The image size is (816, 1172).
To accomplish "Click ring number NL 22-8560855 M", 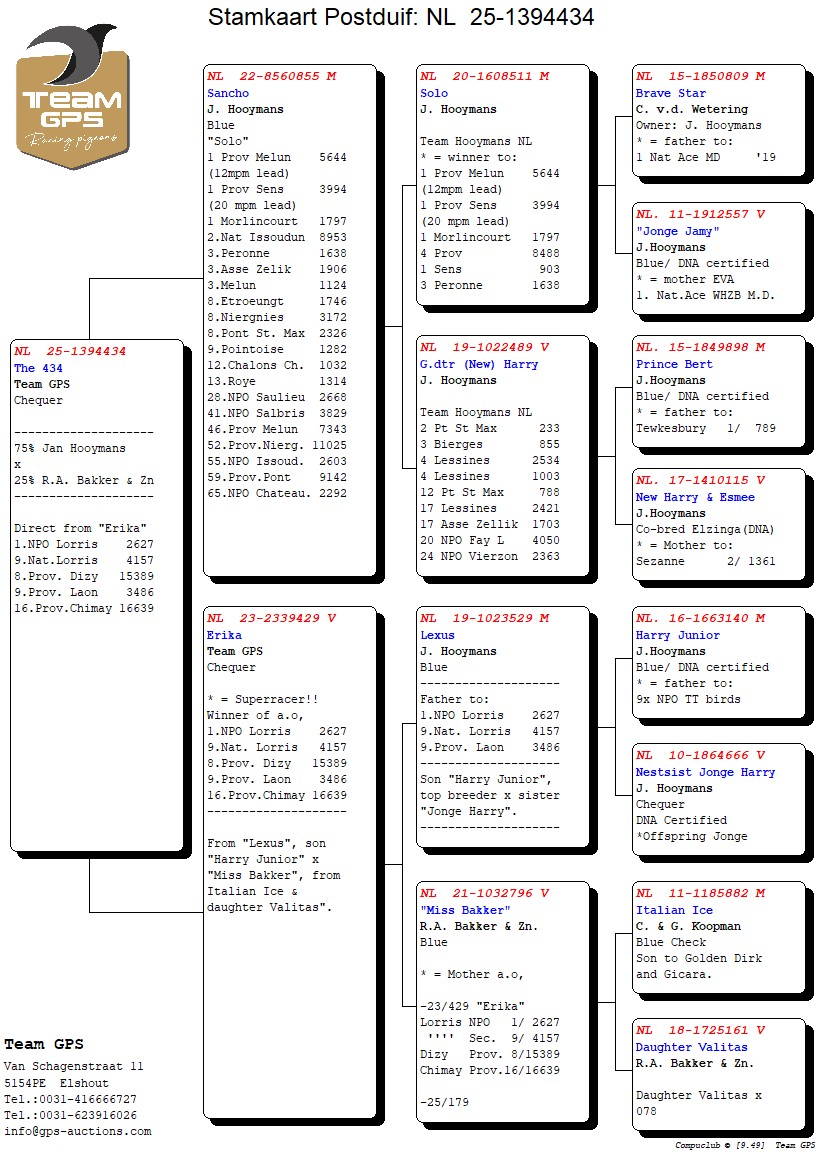I will (272, 76).
